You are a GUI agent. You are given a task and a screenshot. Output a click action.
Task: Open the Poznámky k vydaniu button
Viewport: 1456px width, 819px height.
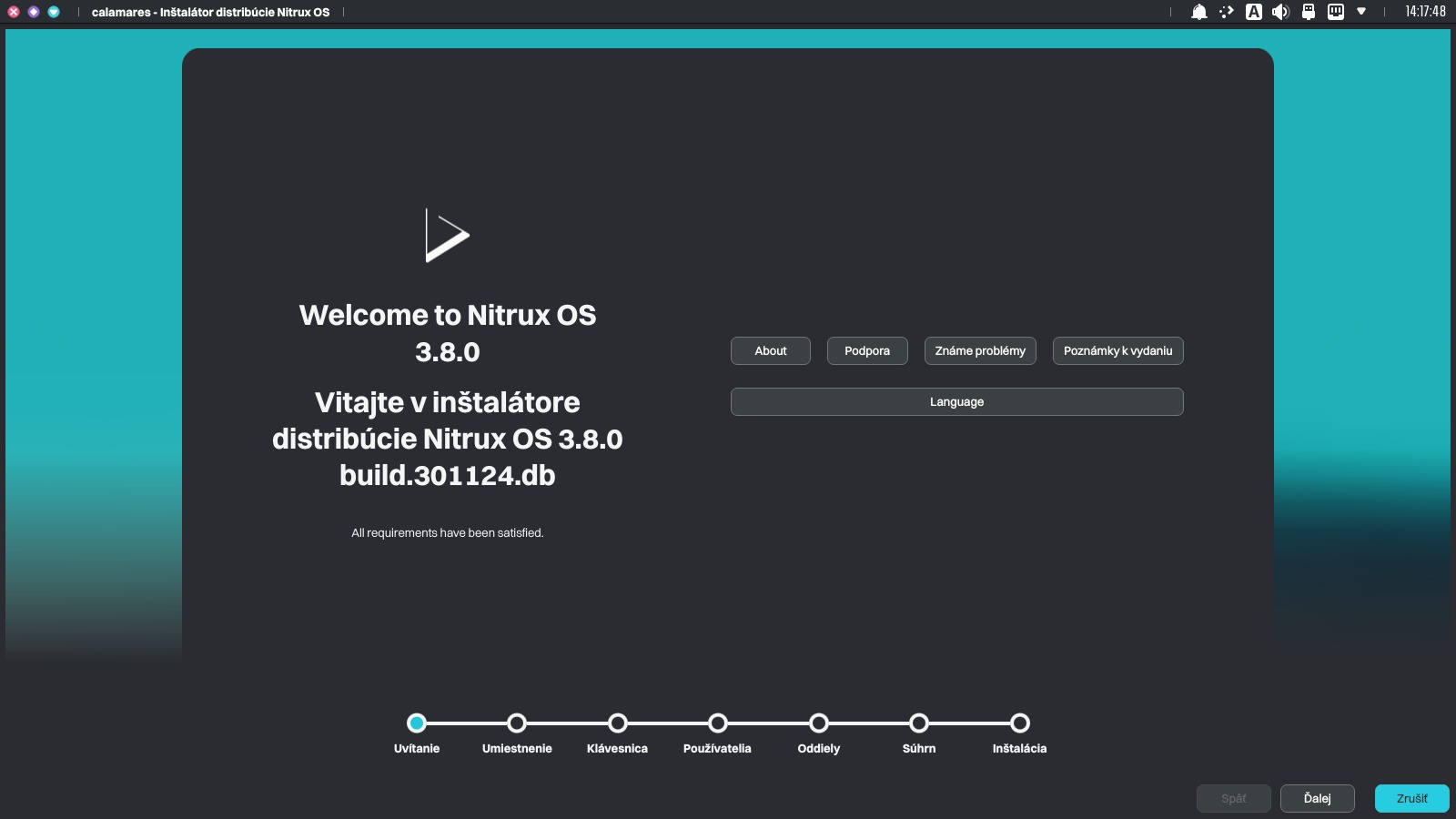click(1118, 351)
